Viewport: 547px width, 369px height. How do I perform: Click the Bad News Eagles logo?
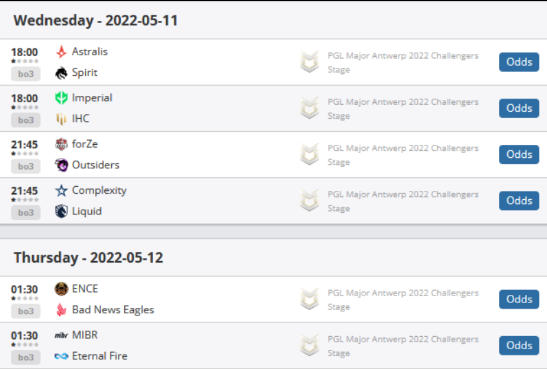61,310
